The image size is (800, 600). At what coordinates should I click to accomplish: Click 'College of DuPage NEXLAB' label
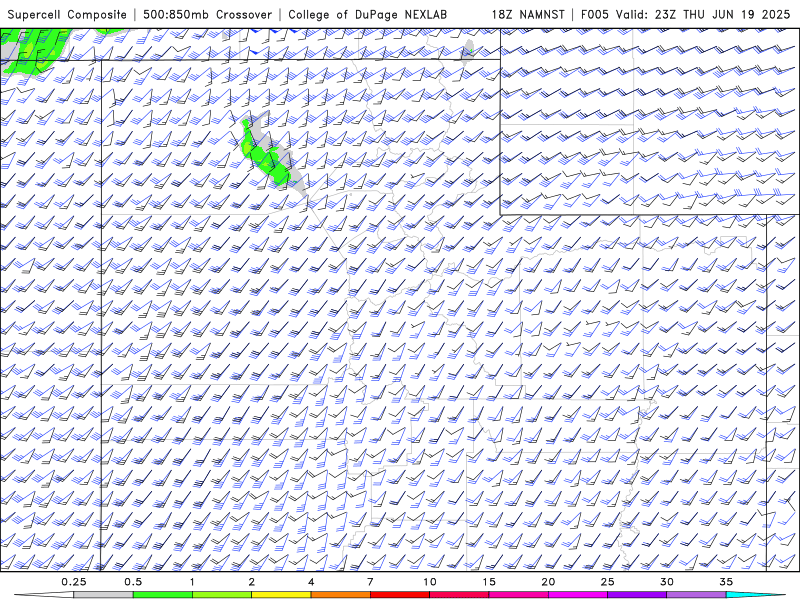[x=367, y=15]
